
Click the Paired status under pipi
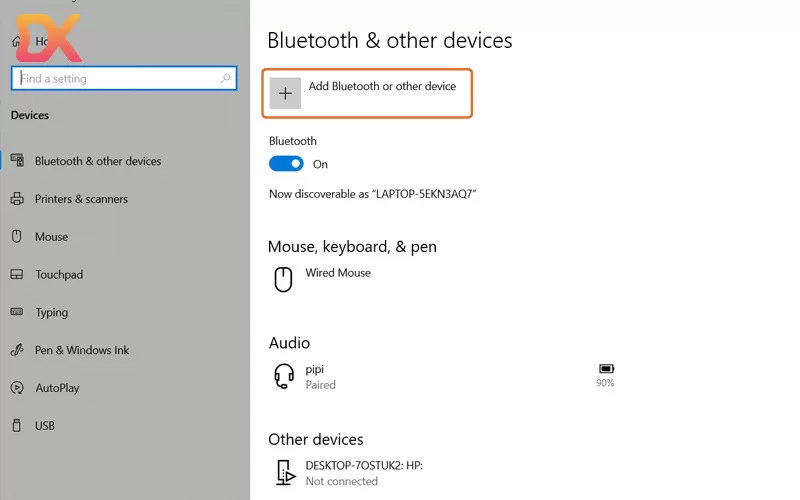320,385
